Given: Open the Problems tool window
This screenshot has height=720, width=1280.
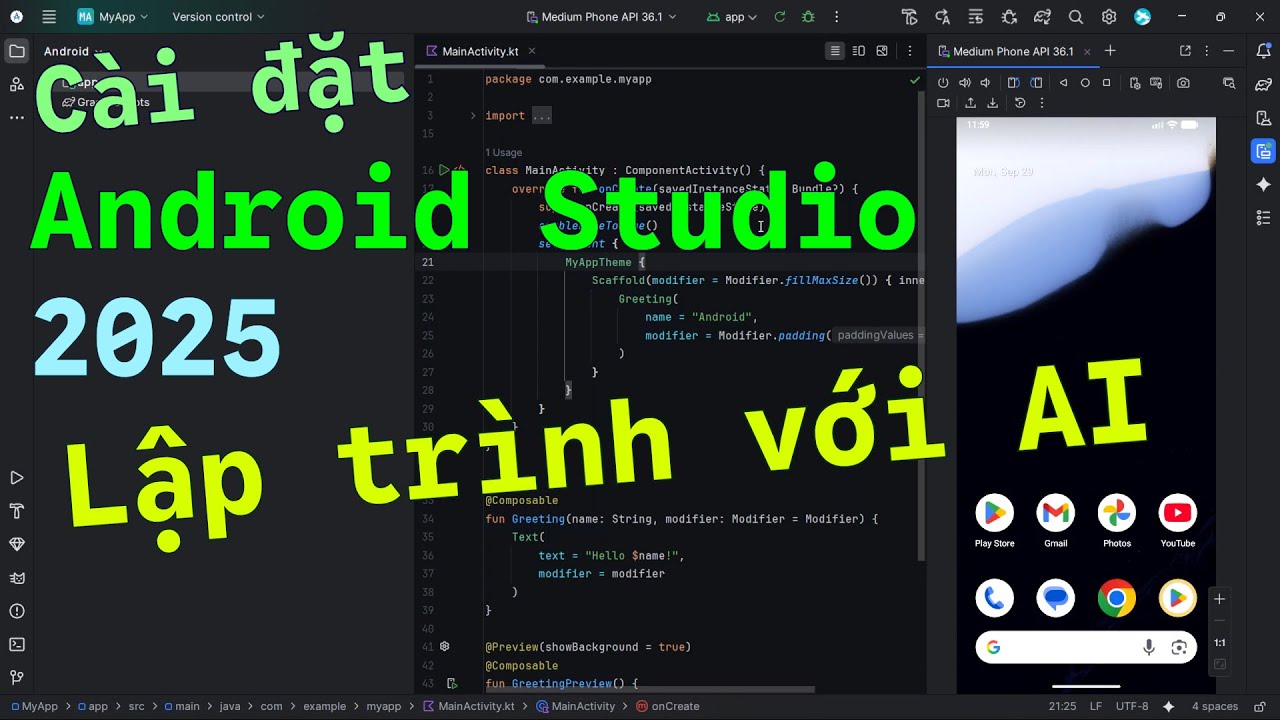Looking at the screenshot, I should (x=17, y=611).
